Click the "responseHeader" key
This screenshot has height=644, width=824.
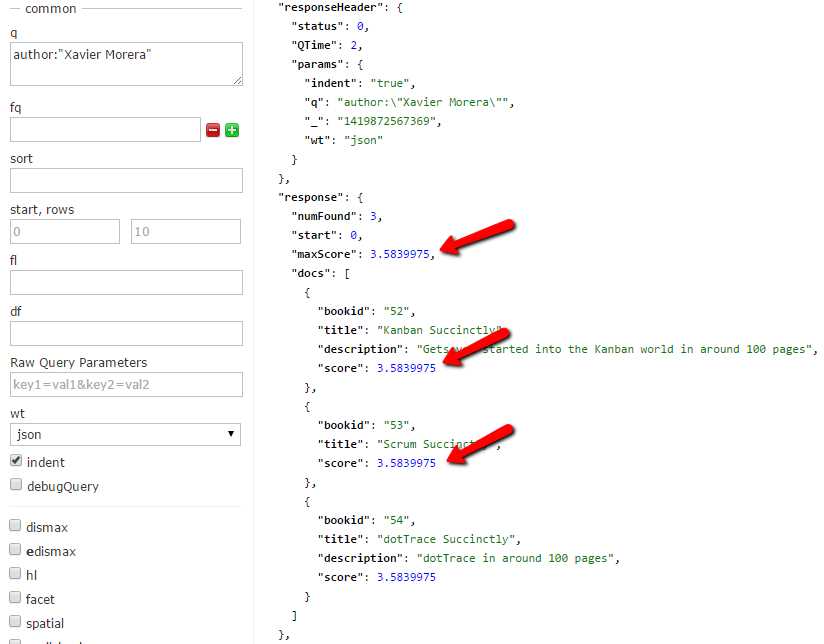click(x=331, y=7)
